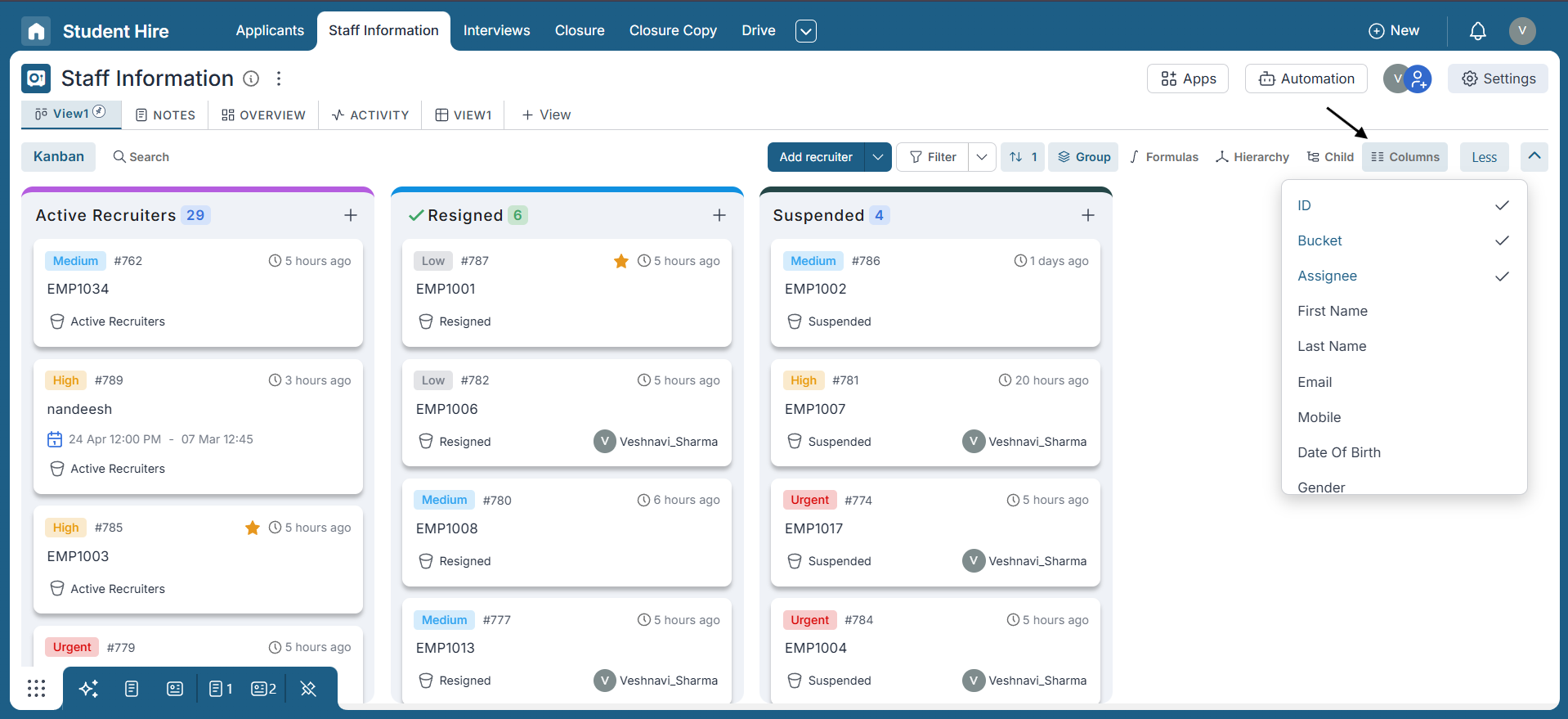
Task: Open Apps
Action: pos(1188,79)
